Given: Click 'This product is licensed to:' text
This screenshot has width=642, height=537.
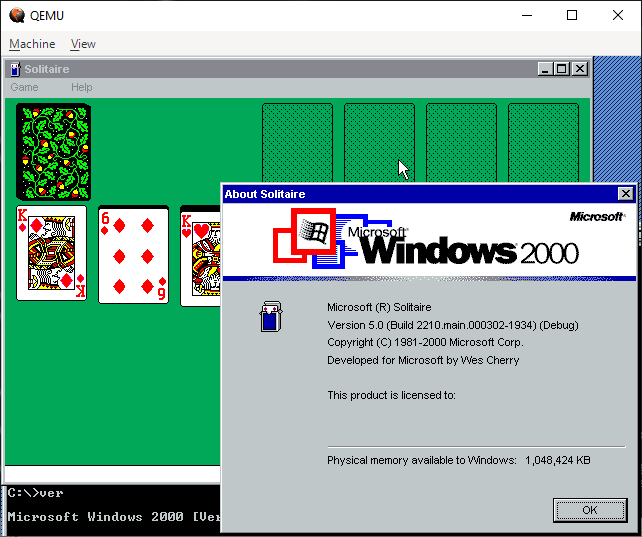Looking at the screenshot, I should (391, 395).
